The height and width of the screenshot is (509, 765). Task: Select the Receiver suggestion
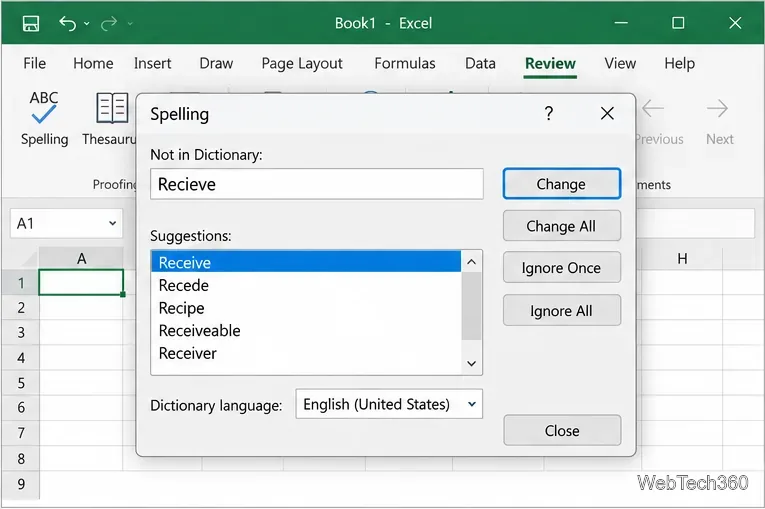(306, 353)
